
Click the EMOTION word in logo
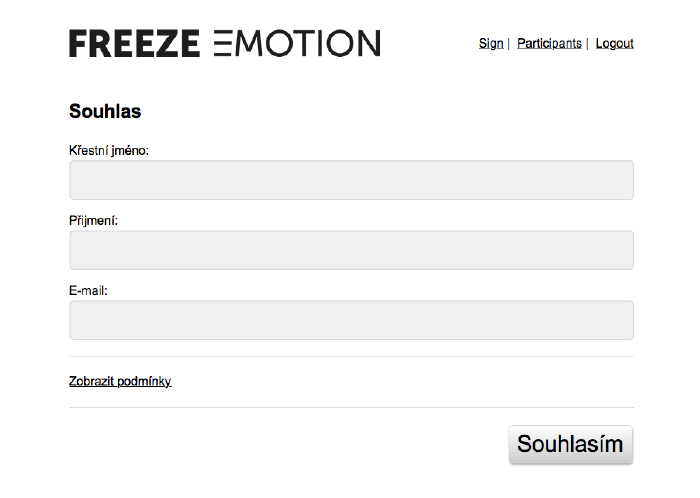pos(297,43)
